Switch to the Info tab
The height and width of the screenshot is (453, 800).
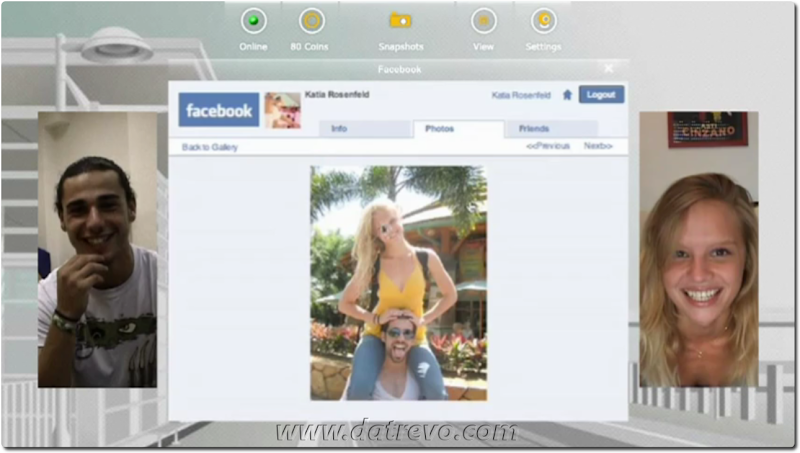point(365,129)
